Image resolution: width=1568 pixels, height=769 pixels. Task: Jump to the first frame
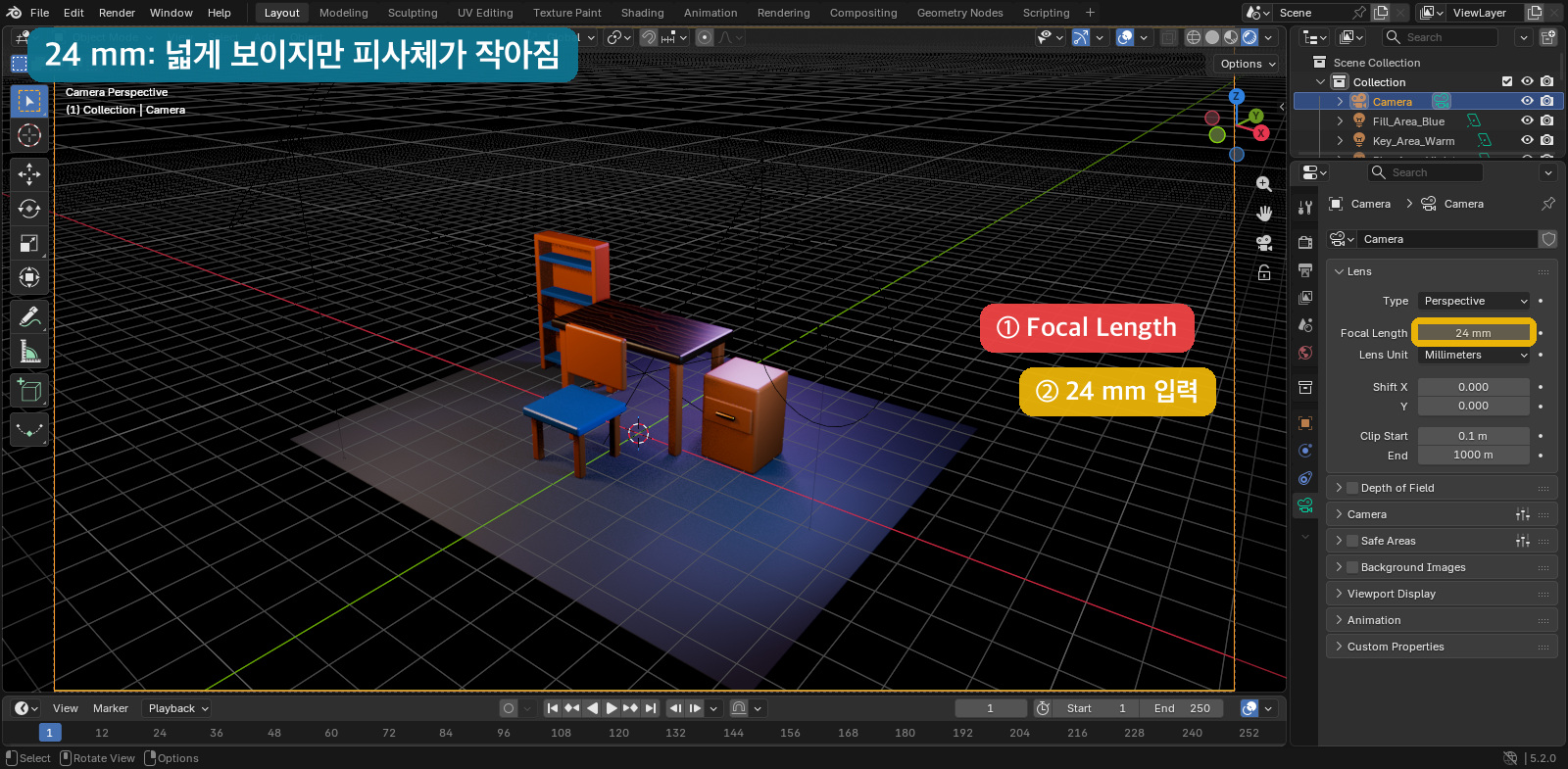[x=553, y=708]
